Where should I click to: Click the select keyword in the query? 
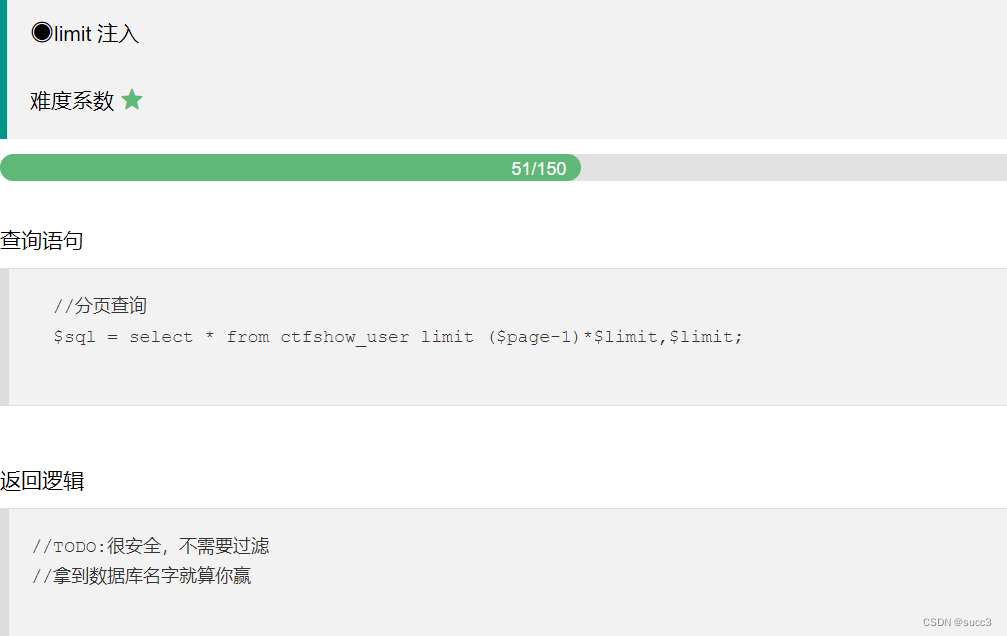(x=161, y=337)
